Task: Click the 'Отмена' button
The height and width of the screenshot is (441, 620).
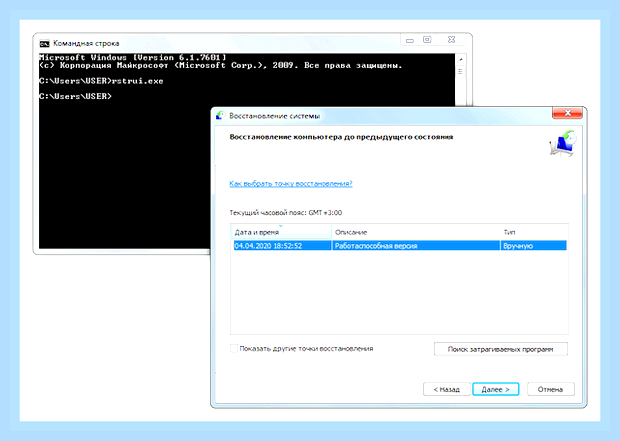Action: tap(550, 389)
